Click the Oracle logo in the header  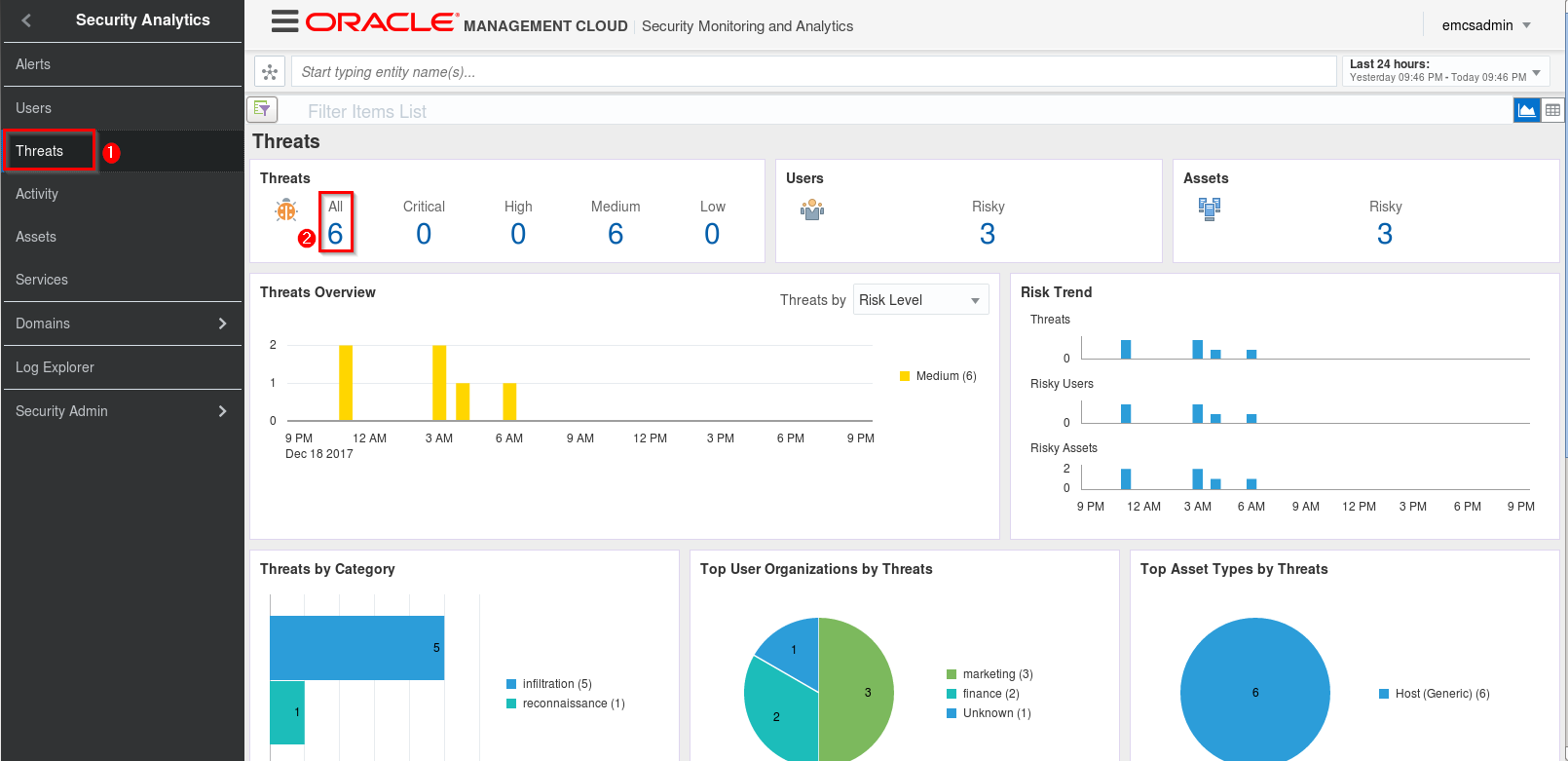pyautogui.click(x=382, y=22)
